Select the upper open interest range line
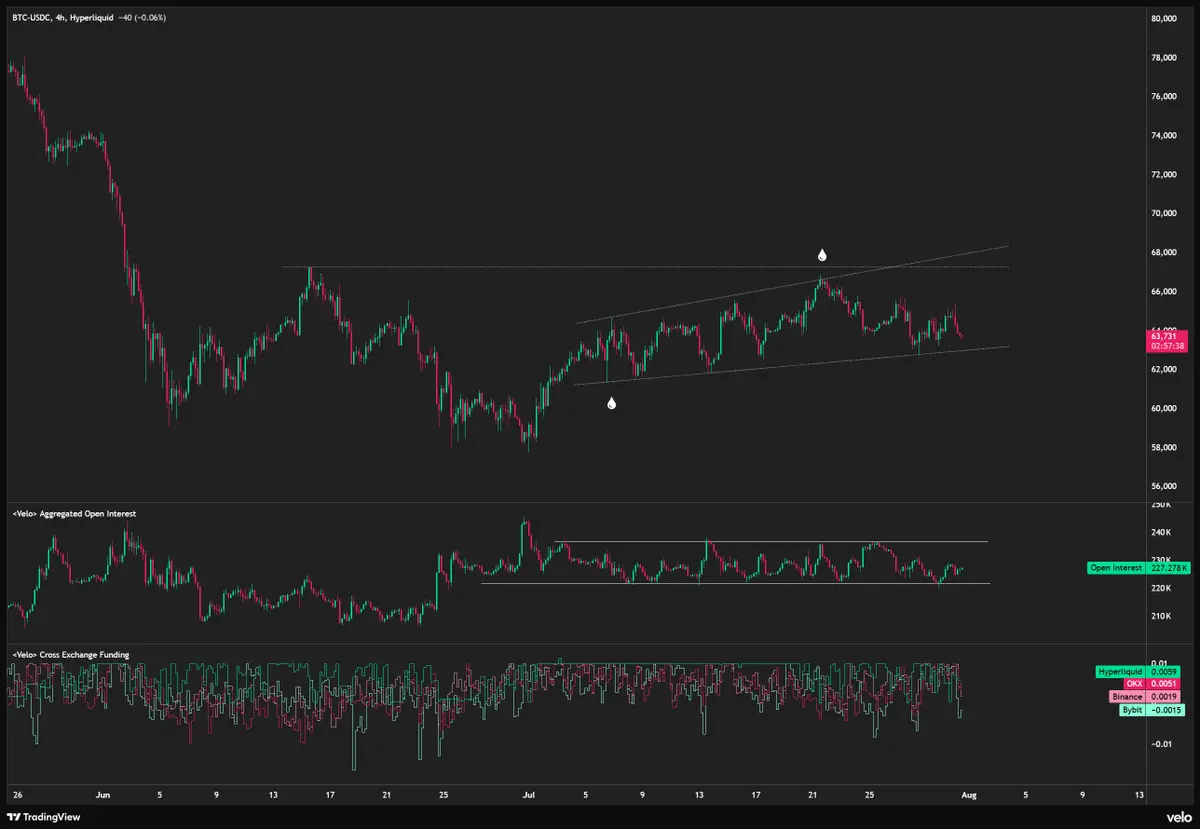The height and width of the screenshot is (829, 1200). (771, 542)
